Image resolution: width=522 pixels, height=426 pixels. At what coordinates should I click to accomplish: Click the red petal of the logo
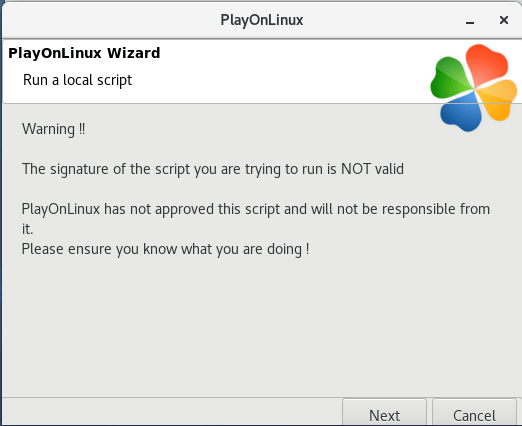tap(486, 64)
